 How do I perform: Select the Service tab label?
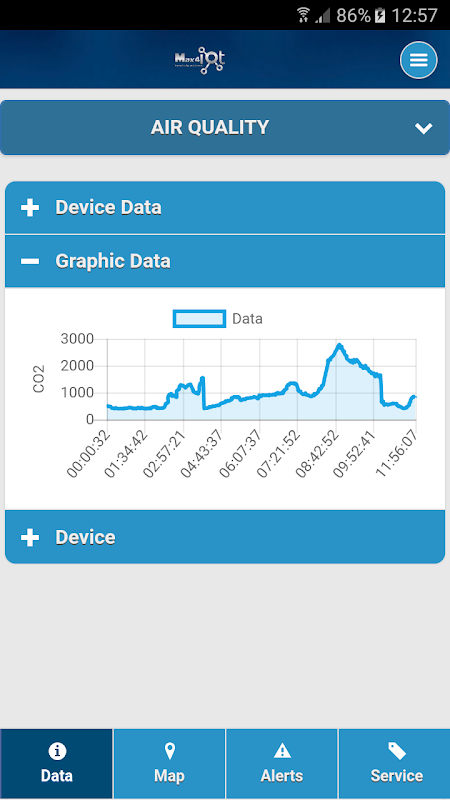396,776
